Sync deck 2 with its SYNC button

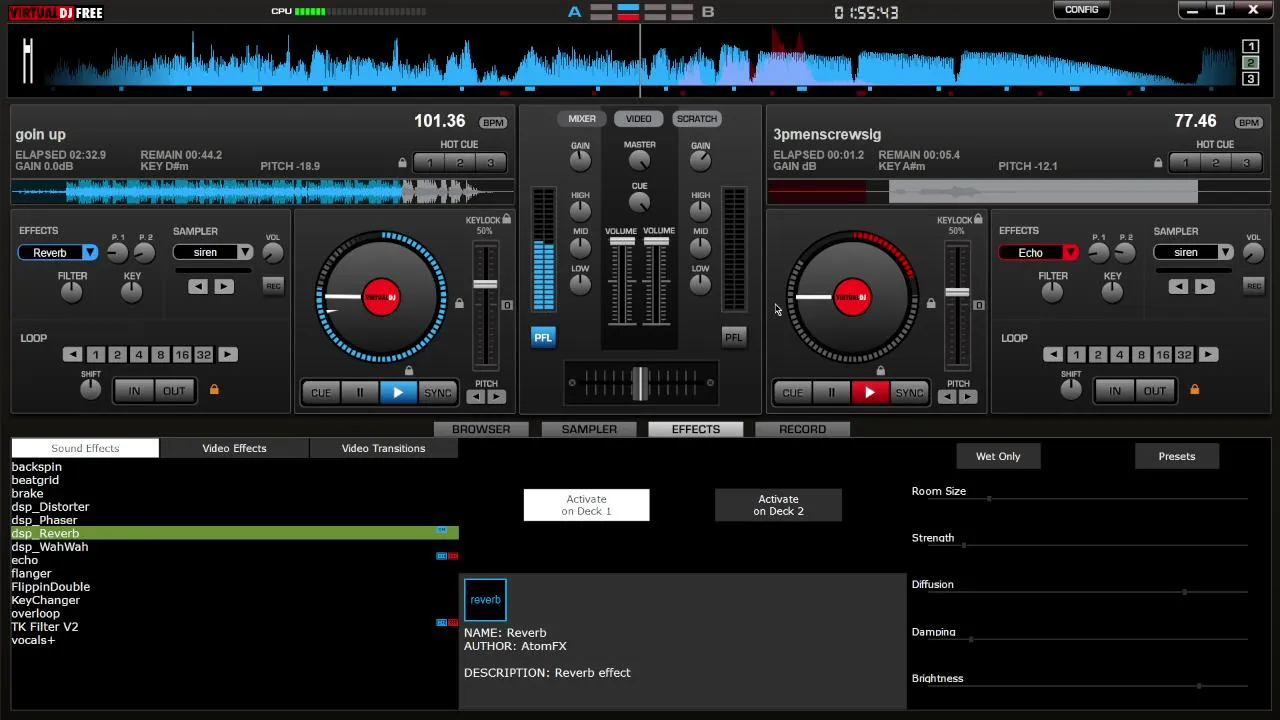(x=909, y=393)
